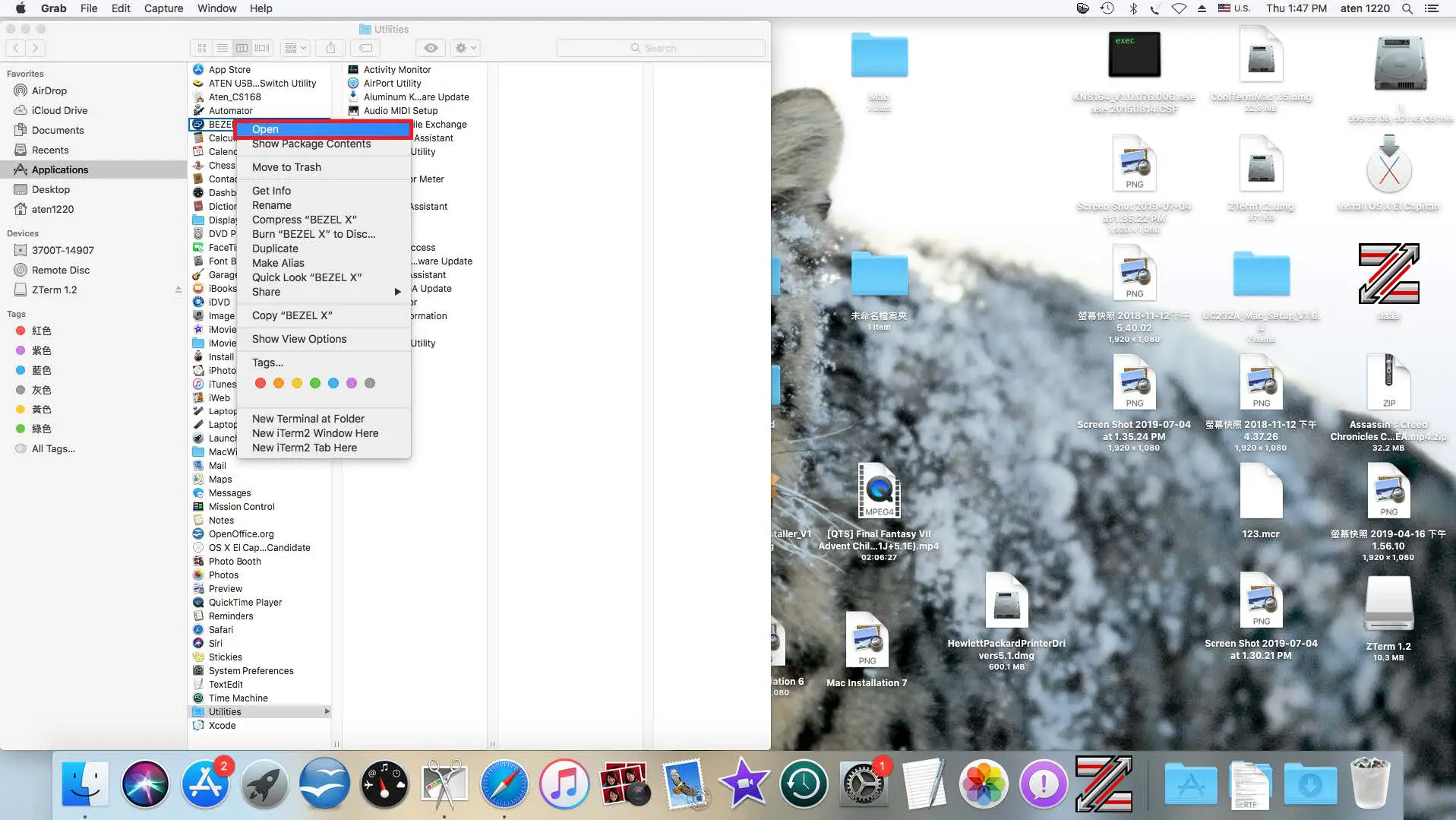Open the Arrange dropdown in the toolbar
The width and height of the screenshot is (1456, 820).
pyautogui.click(x=295, y=47)
